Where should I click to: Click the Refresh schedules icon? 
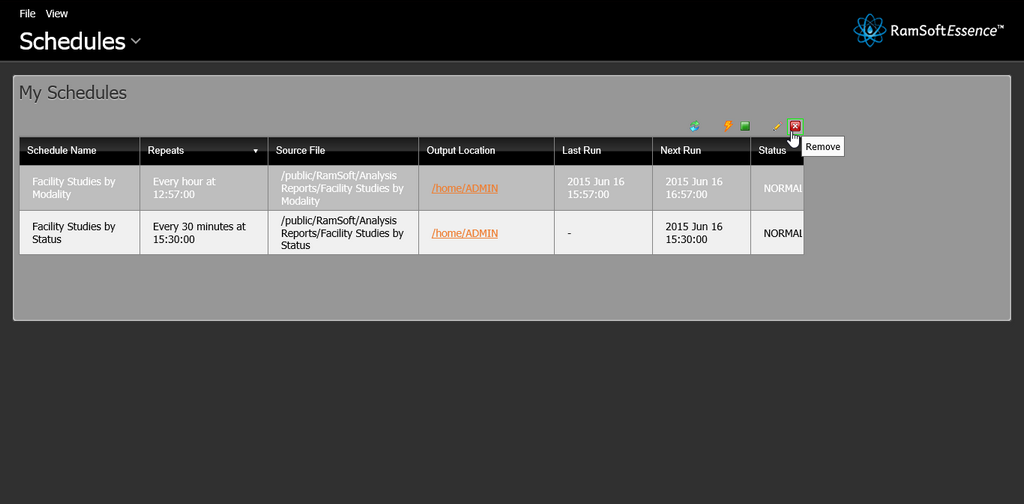coord(694,126)
